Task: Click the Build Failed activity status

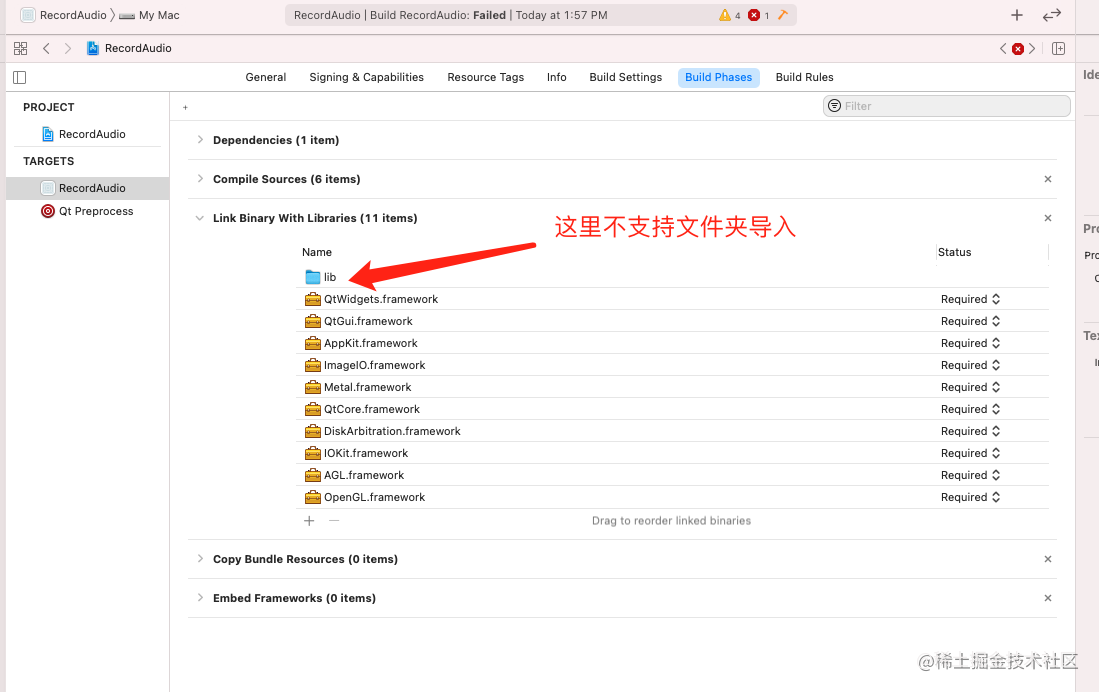Action: [x=451, y=15]
